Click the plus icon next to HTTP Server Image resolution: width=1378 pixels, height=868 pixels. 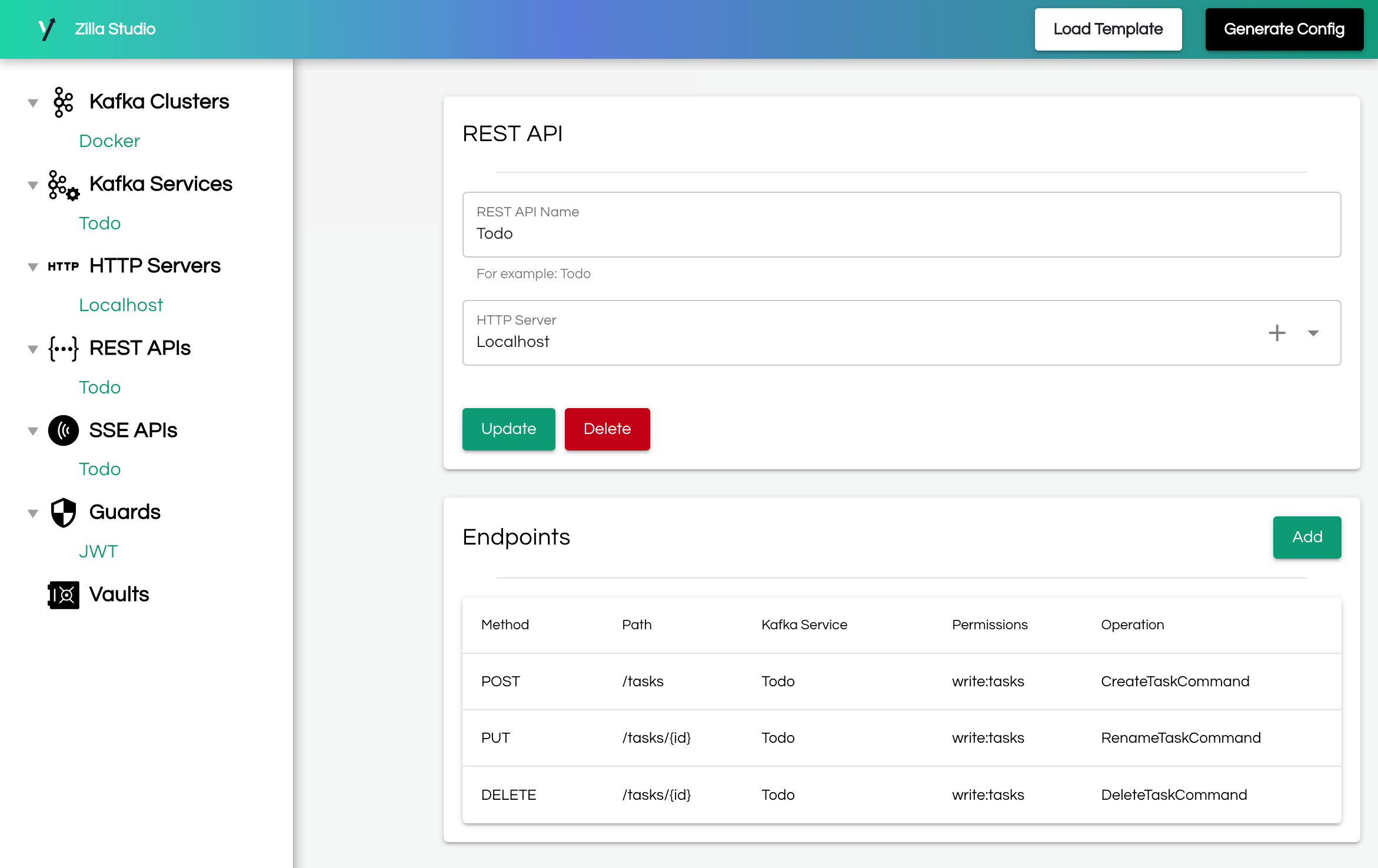(x=1277, y=333)
